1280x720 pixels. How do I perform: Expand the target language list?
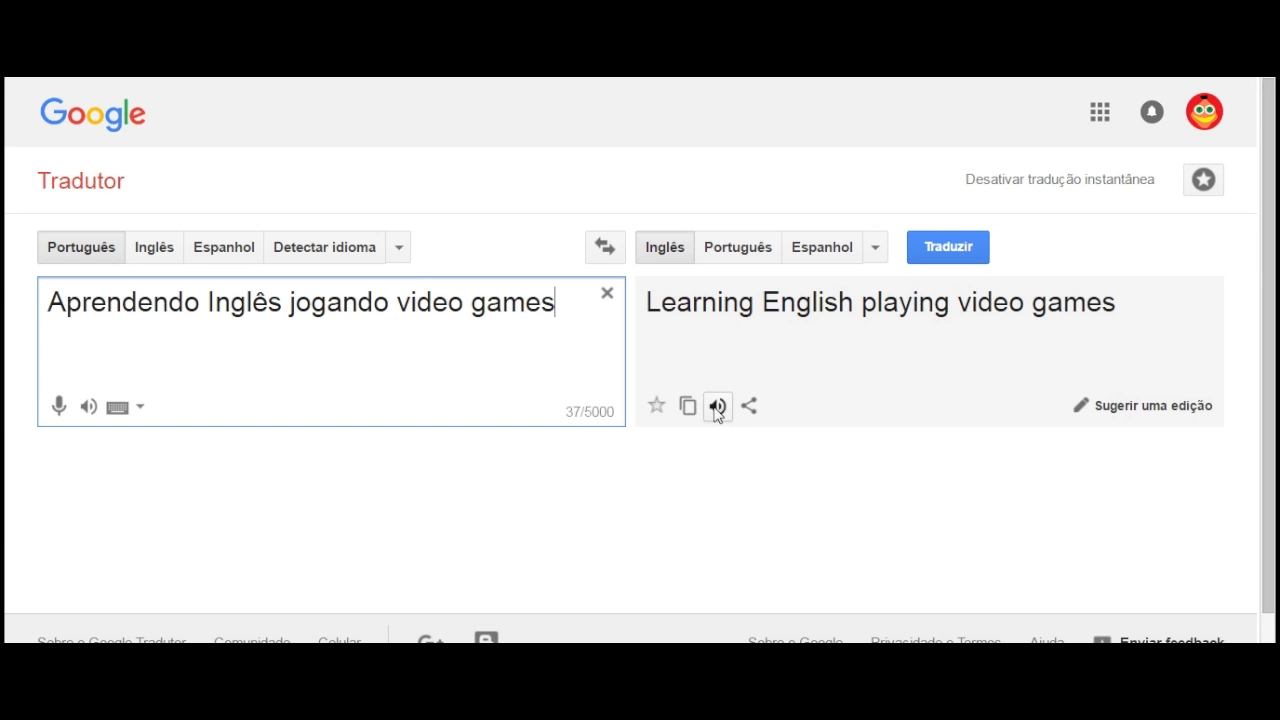coord(875,247)
